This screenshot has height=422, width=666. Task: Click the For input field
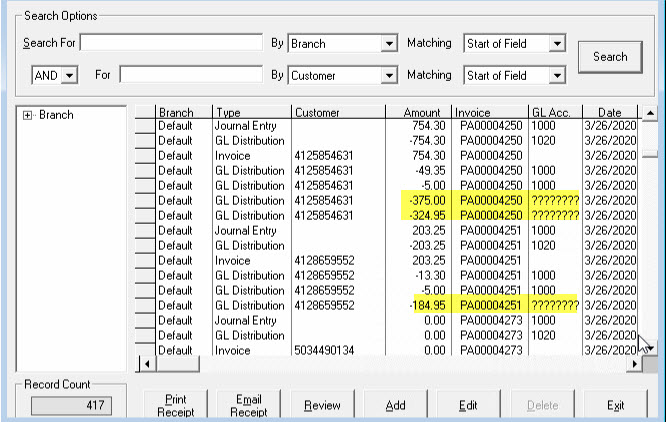point(191,75)
